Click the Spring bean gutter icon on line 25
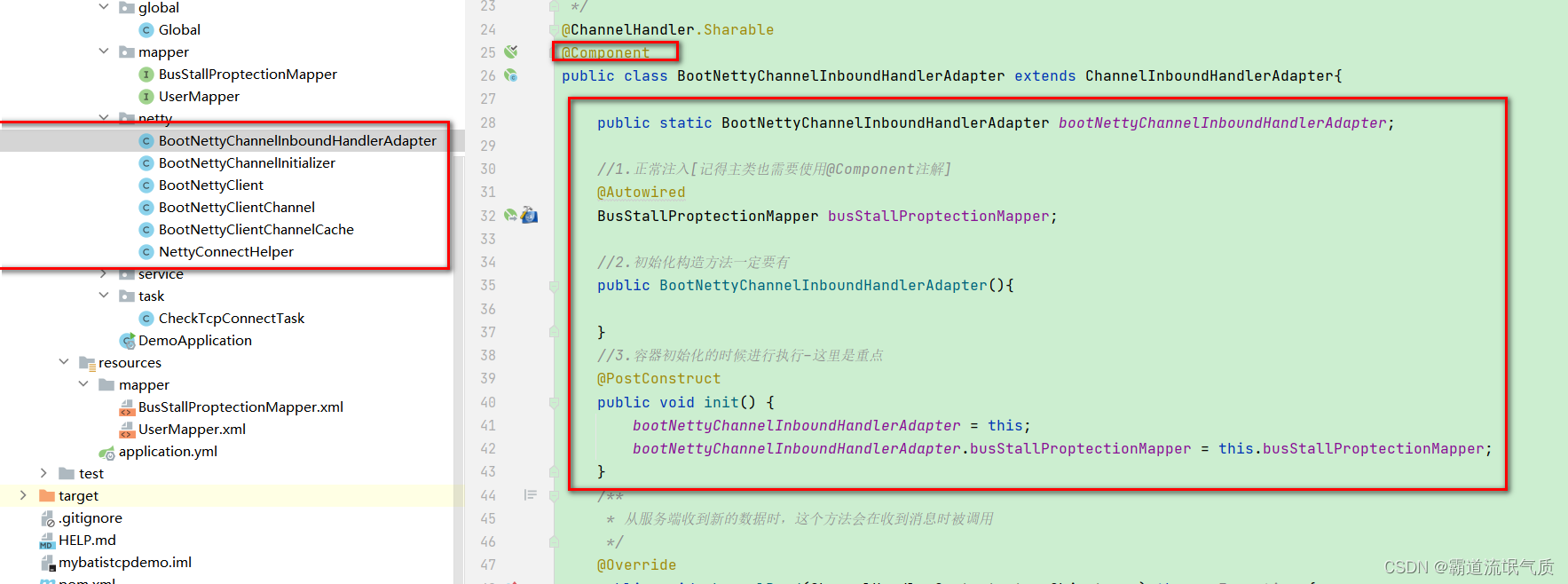 [x=511, y=52]
